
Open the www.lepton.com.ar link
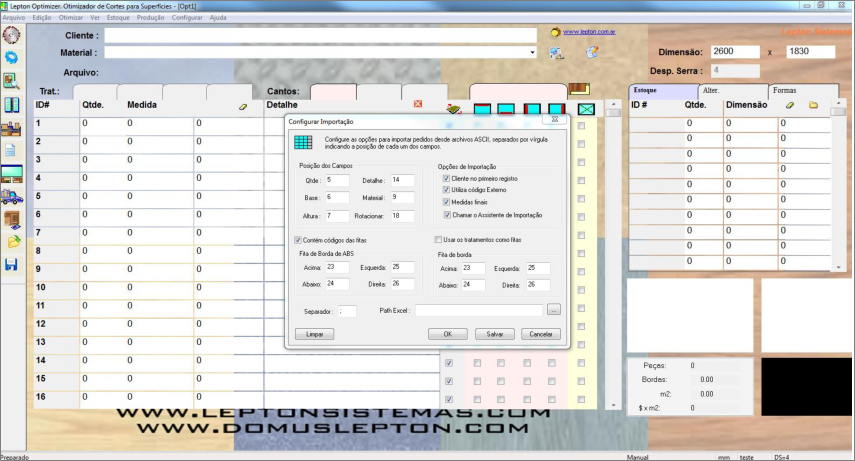[x=589, y=32]
